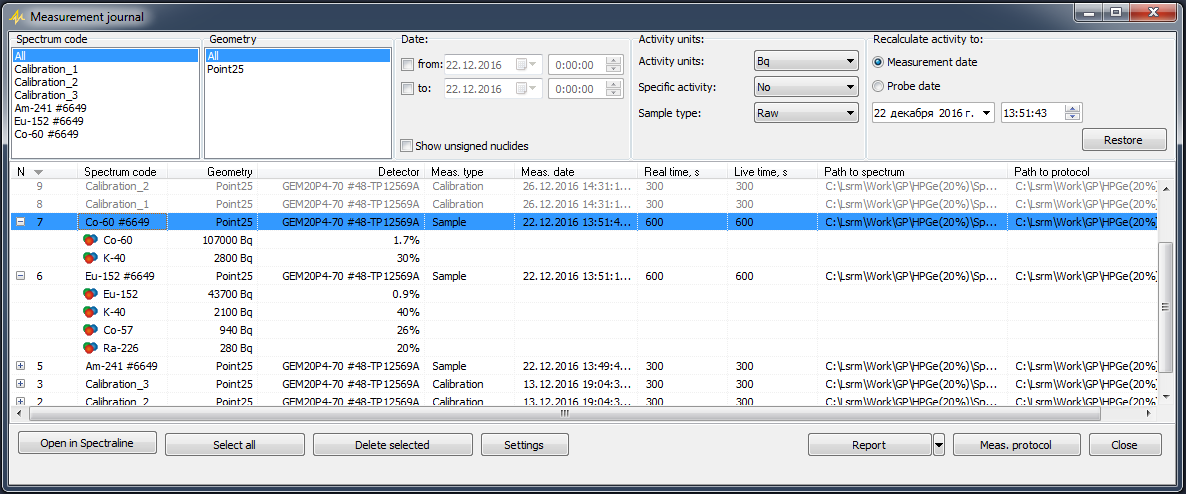Image resolution: width=1186 pixels, height=494 pixels.
Task: Enable the 'from' date checkbox
Action: click(x=407, y=65)
